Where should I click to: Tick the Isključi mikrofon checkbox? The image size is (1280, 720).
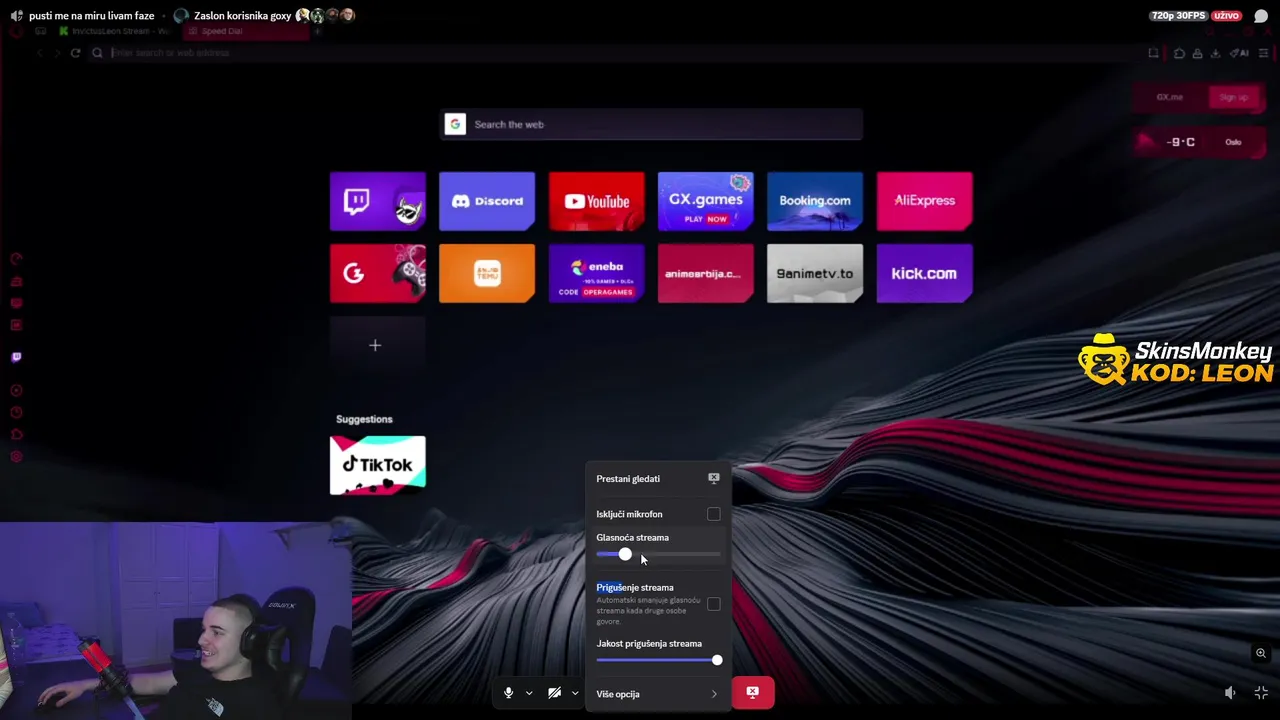[714, 514]
